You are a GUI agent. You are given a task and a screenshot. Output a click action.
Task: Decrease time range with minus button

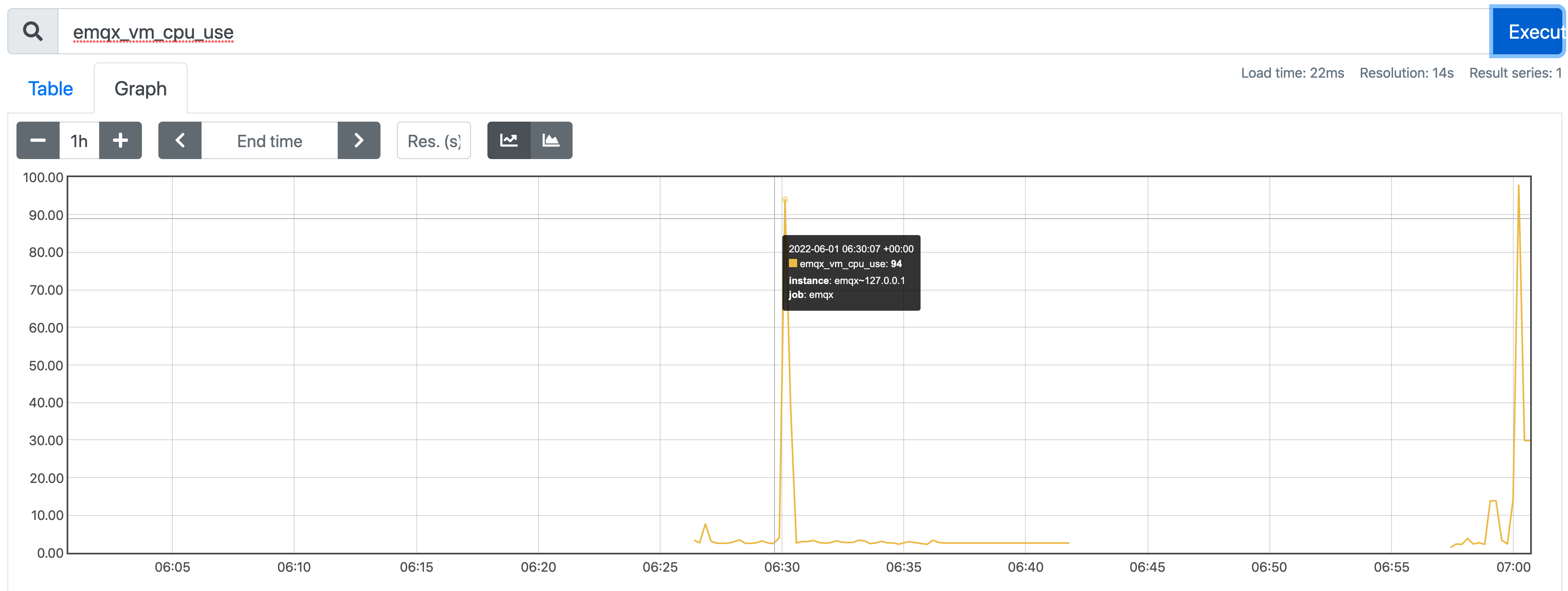38,141
